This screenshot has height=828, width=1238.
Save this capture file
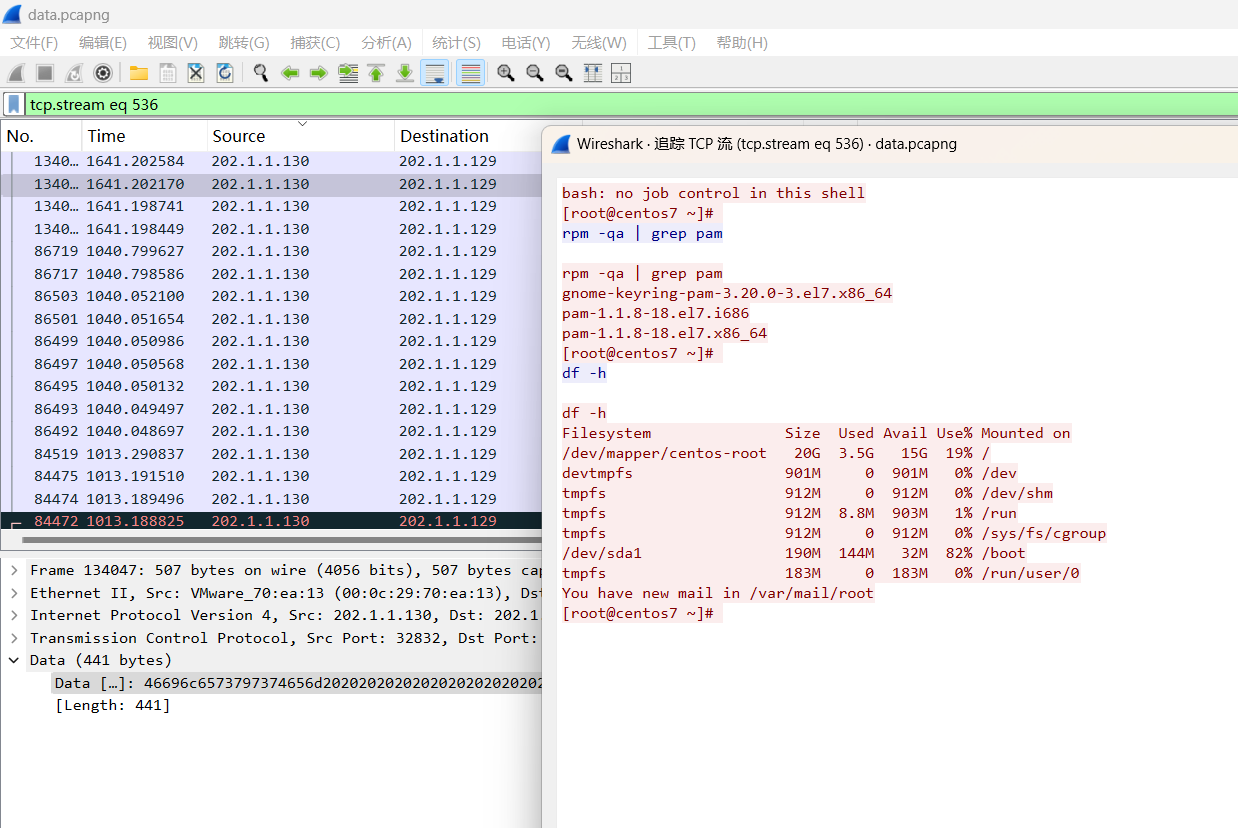pos(168,73)
